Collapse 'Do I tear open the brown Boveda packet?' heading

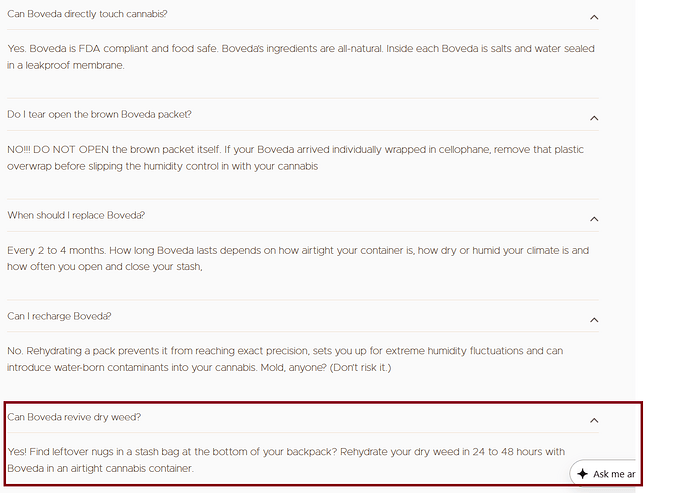click(x=99, y=115)
